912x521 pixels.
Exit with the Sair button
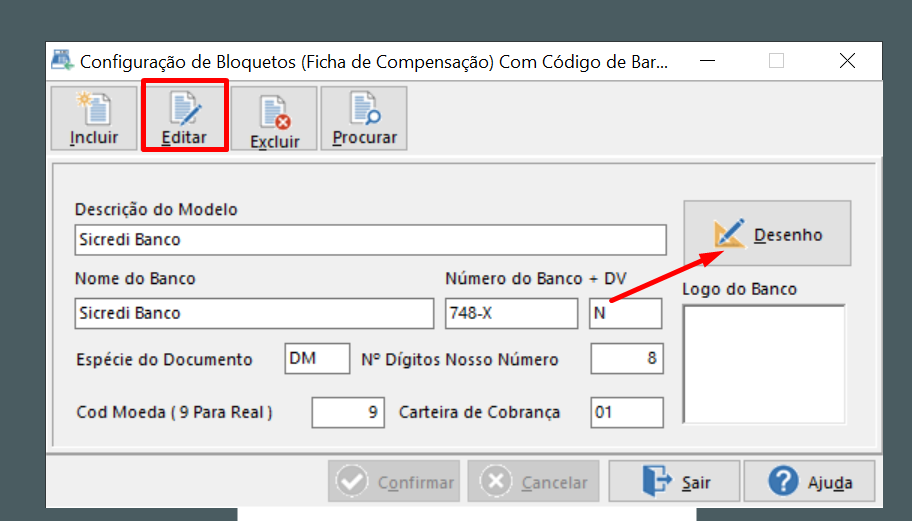(674, 481)
